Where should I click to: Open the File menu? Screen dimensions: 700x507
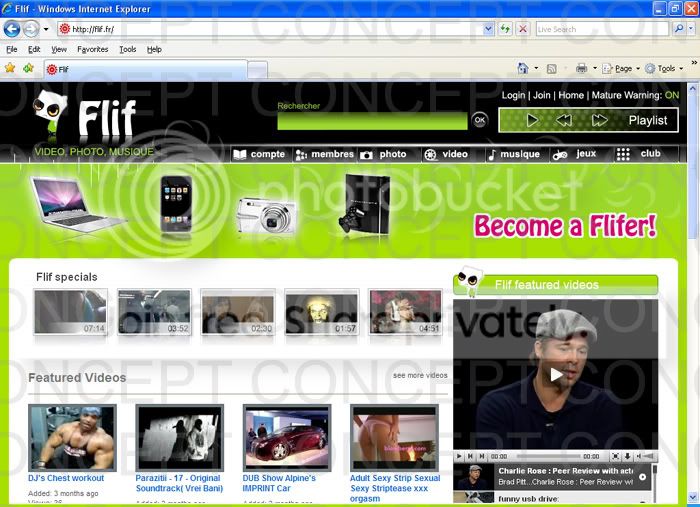(x=12, y=50)
